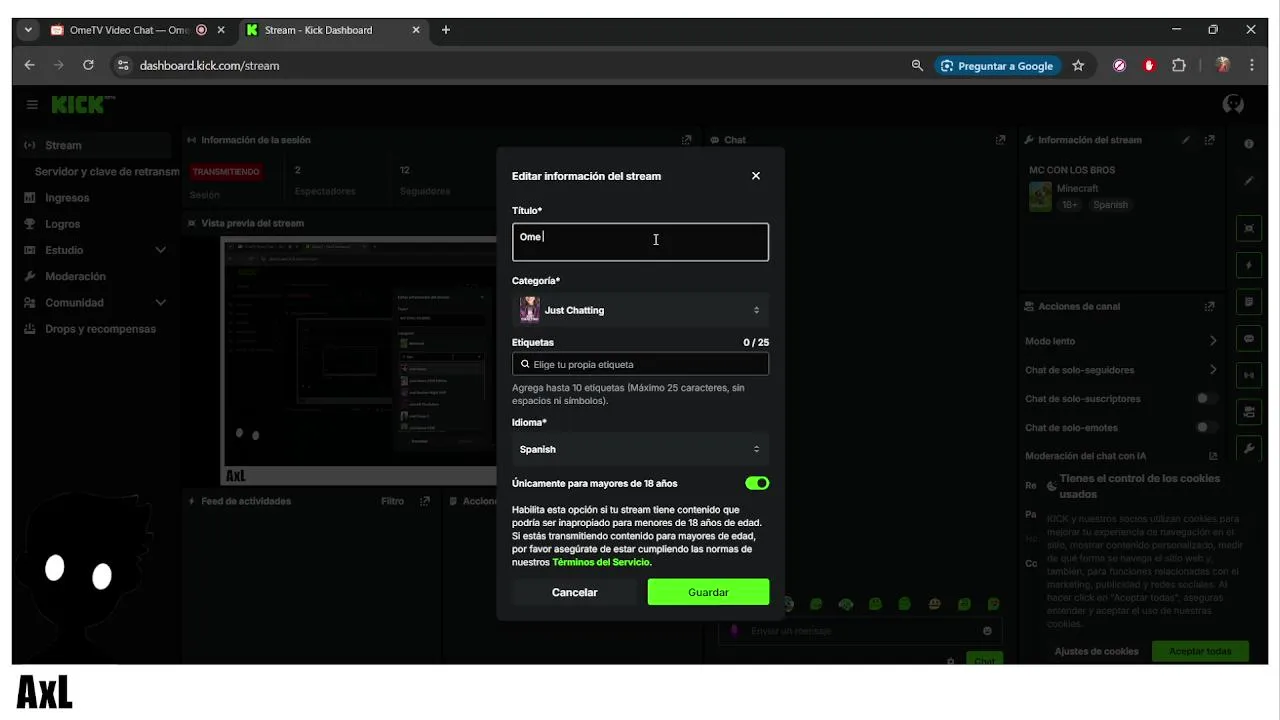Reload the page
Screen dimensions: 1280x720
(88, 65)
